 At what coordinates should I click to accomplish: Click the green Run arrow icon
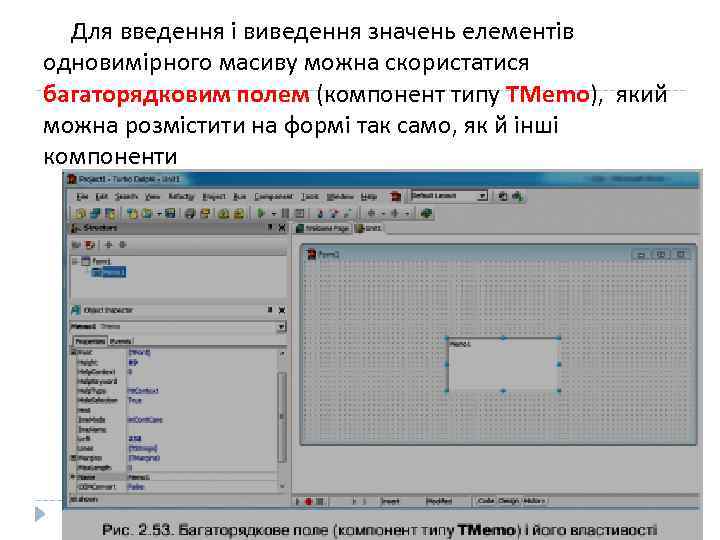[x=261, y=214]
